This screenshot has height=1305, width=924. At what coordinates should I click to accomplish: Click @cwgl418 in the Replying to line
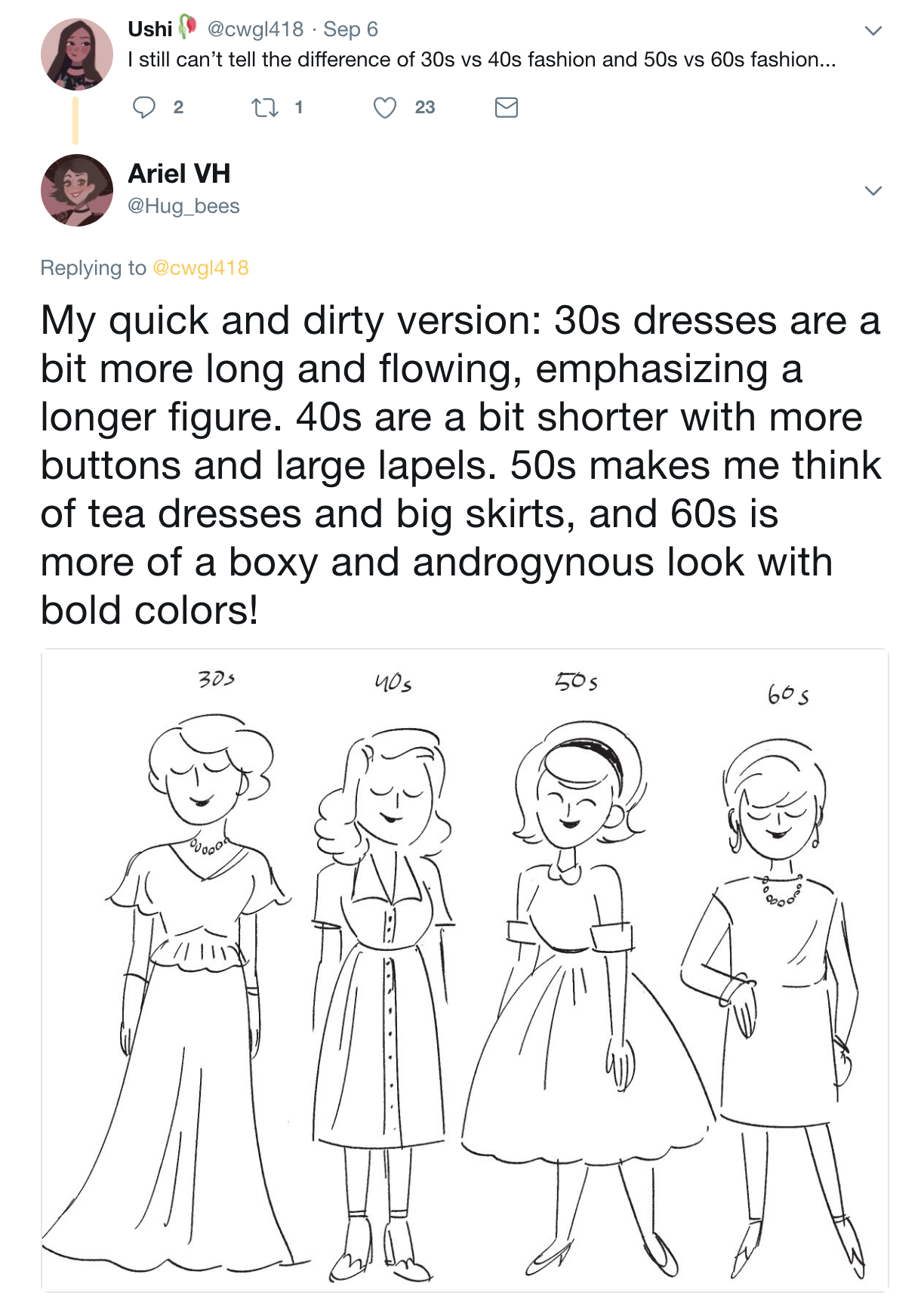point(201,268)
